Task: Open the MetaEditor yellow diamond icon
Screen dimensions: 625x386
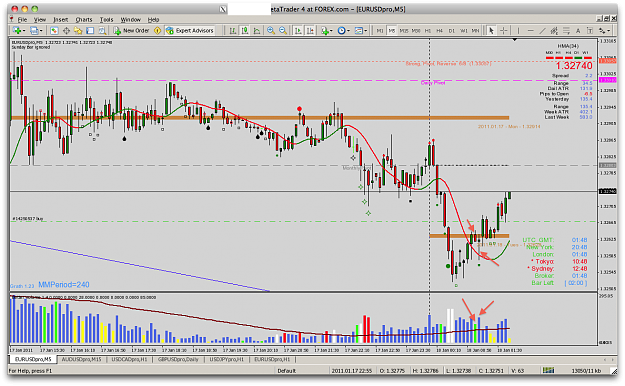Action: (x=157, y=31)
